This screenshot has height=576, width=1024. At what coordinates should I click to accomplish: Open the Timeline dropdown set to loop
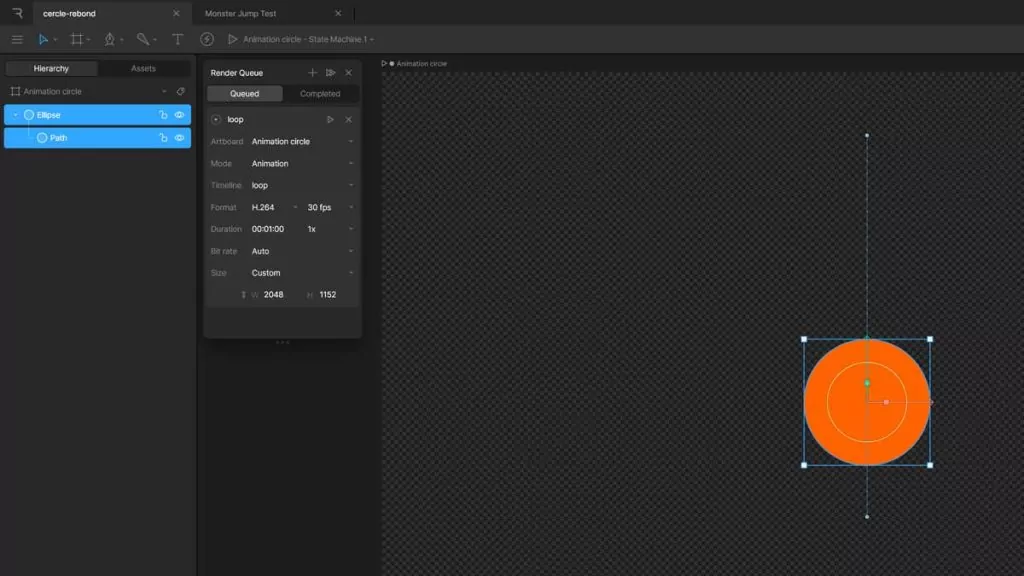[x=351, y=185]
